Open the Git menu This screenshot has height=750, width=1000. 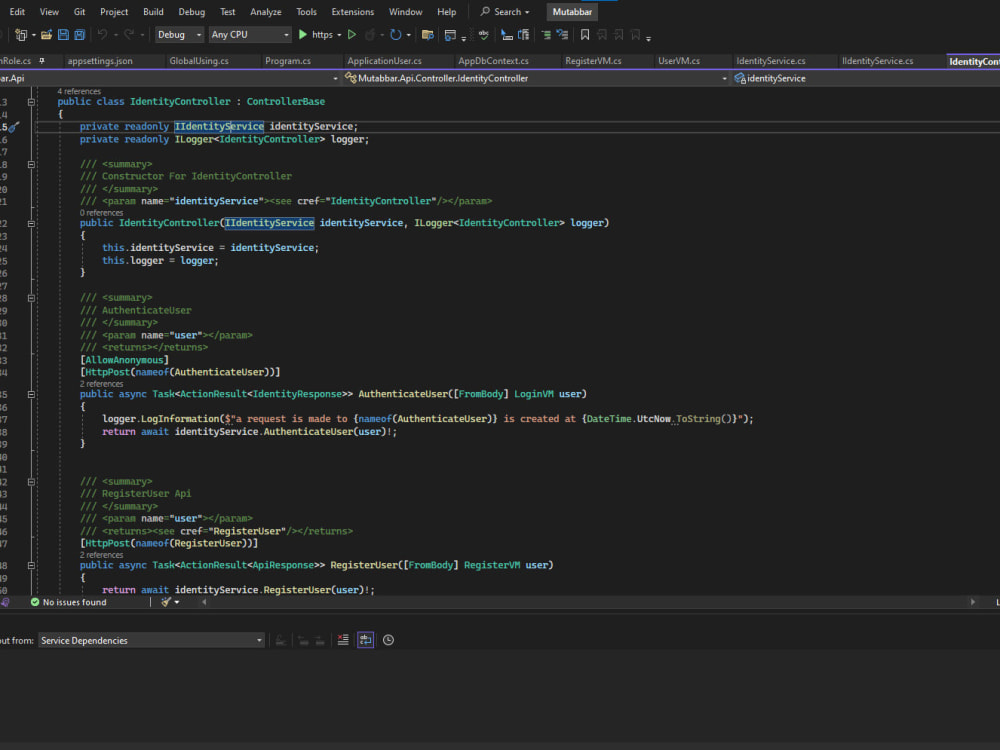[x=78, y=11]
